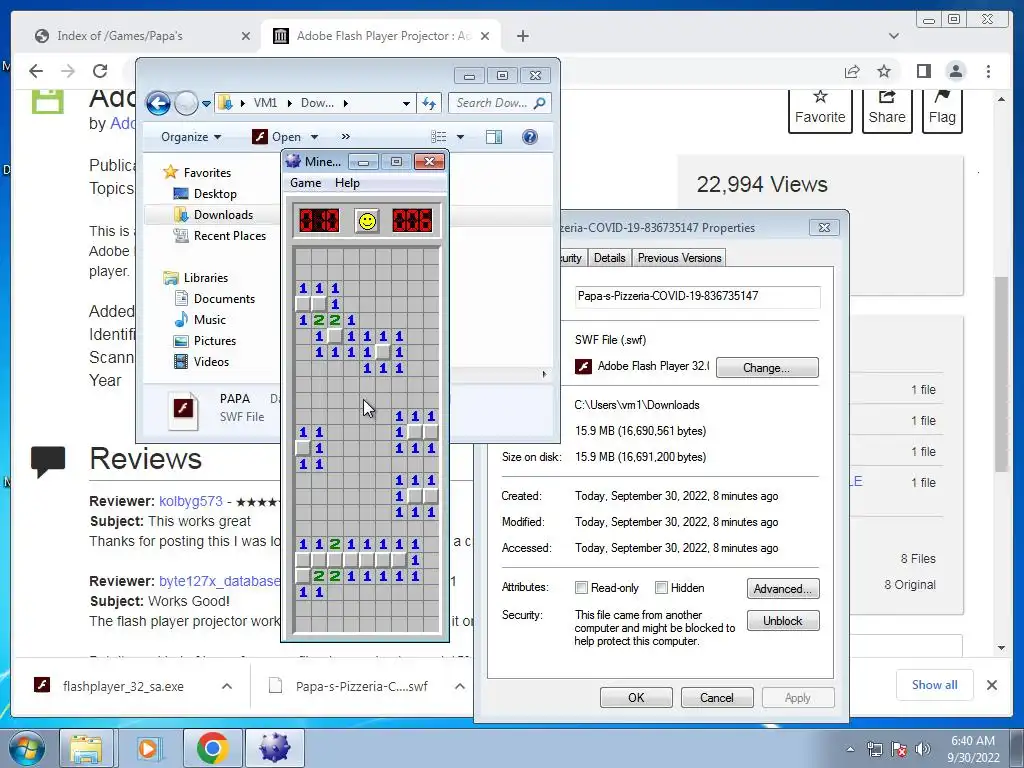Open recent pages dropdown beside forward arrow
Screen dimensions: 1024x768
[206, 103]
